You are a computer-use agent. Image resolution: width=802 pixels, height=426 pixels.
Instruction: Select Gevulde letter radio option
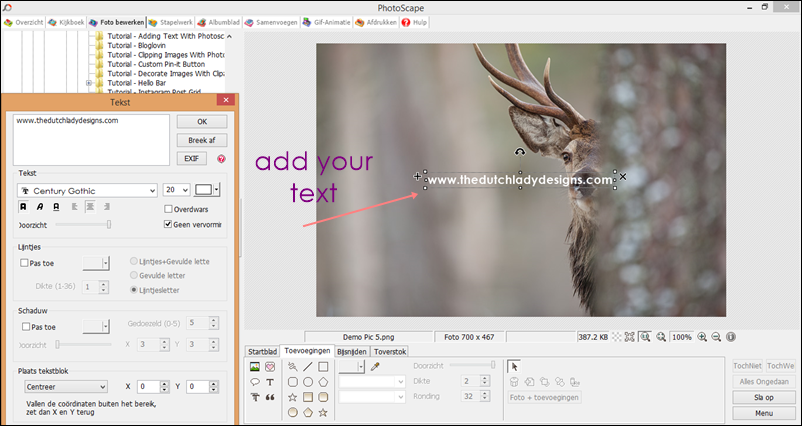click(134, 275)
